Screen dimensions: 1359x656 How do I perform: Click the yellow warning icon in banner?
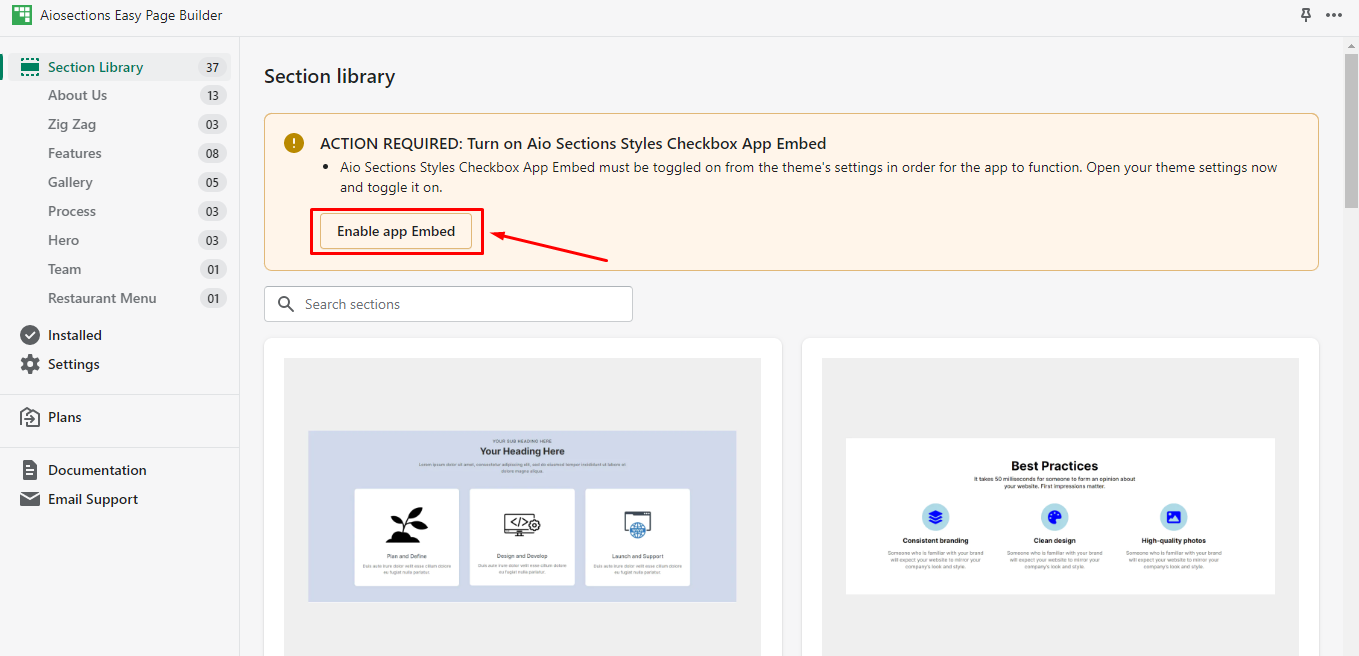(294, 143)
